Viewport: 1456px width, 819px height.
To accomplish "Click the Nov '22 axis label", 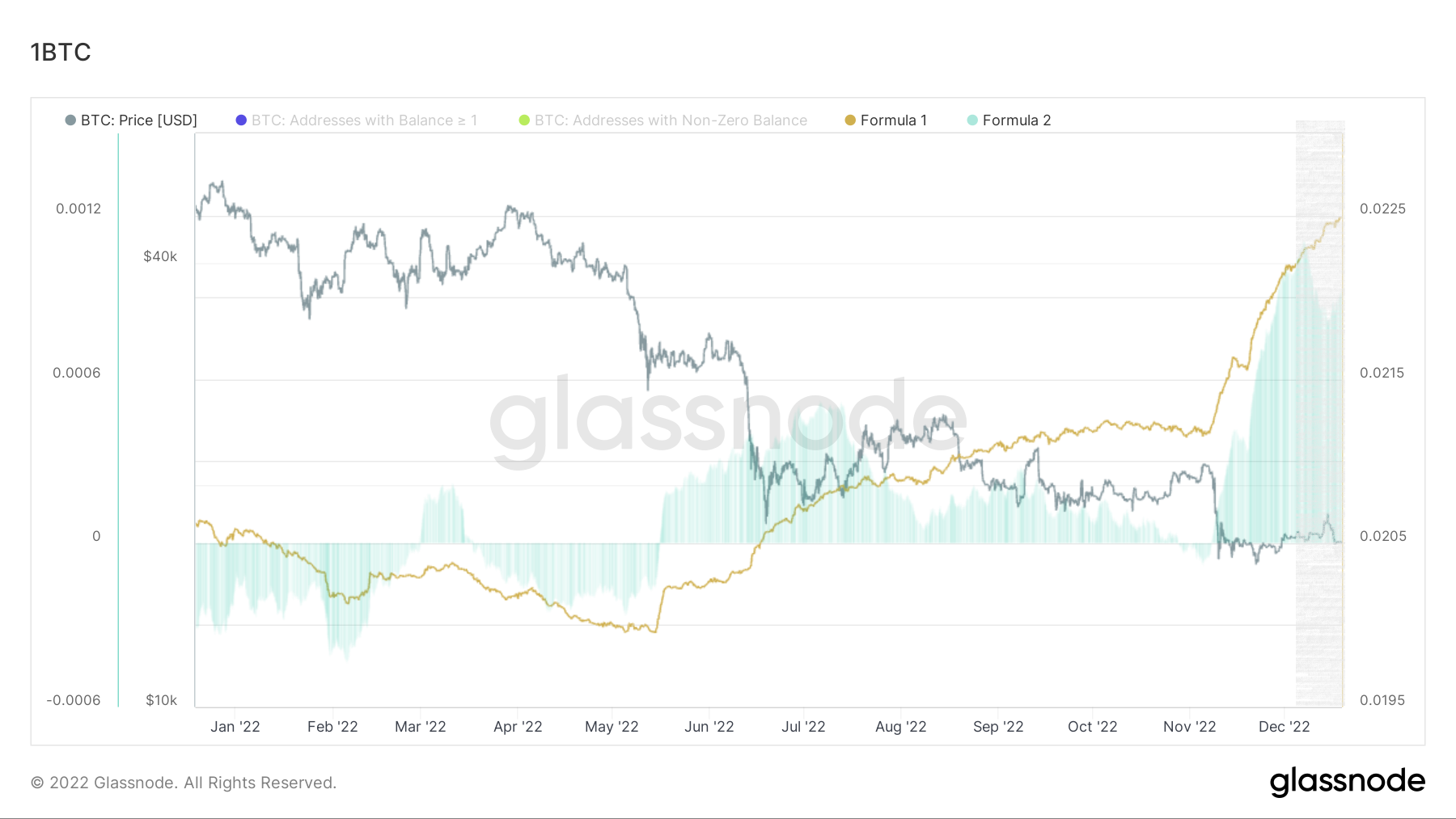I will (x=1189, y=727).
